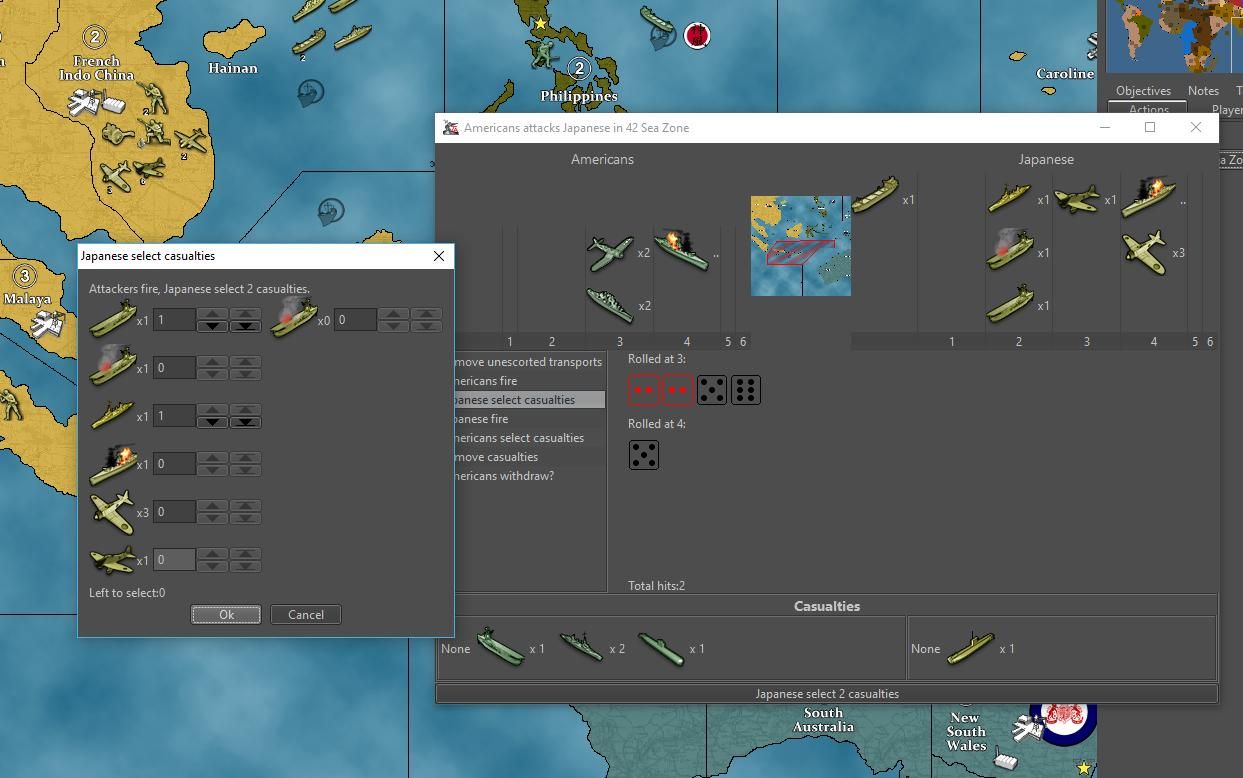Click the five-pip die under Rolled at 4
Viewport: 1243px width, 778px height.
(x=644, y=456)
